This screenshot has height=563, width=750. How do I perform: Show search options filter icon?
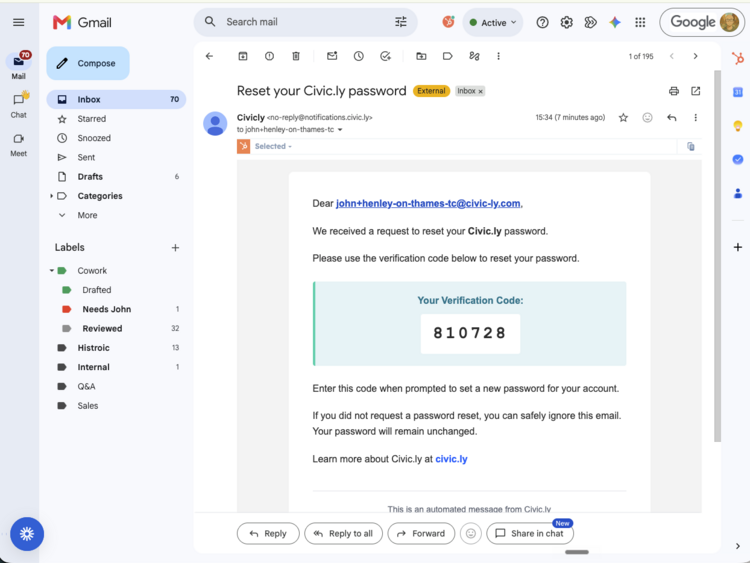pyautogui.click(x=401, y=22)
